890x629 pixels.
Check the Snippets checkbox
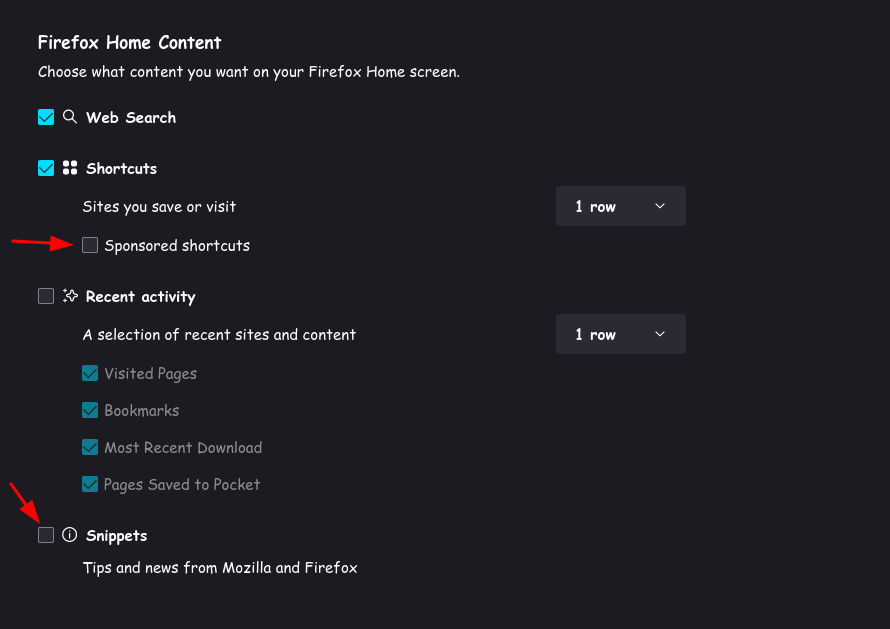[46, 535]
